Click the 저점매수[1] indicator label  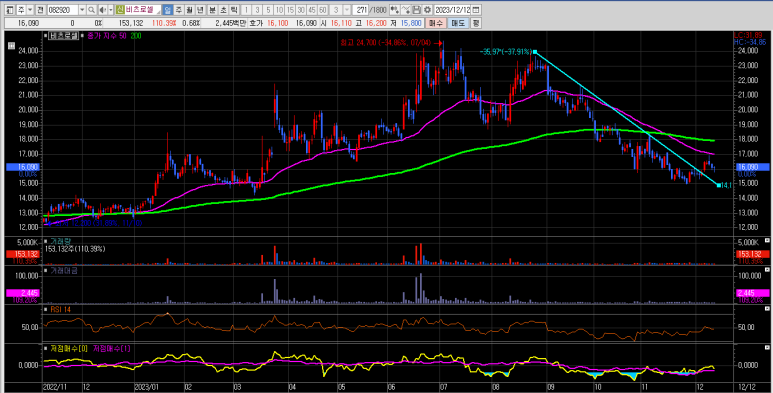coord(112,349)
